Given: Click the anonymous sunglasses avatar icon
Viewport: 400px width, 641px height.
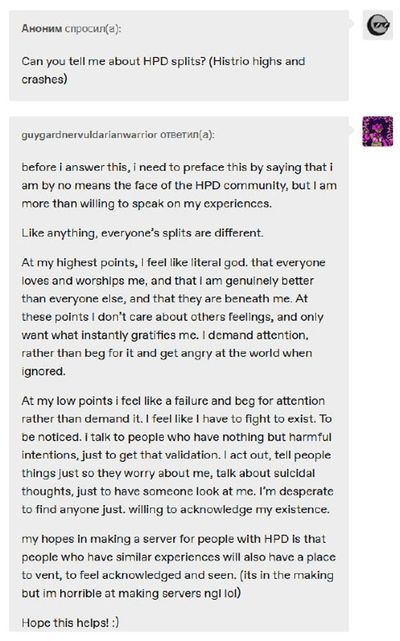Looking at the screenshot, I should pyautogui.click(x=378, y=25).
